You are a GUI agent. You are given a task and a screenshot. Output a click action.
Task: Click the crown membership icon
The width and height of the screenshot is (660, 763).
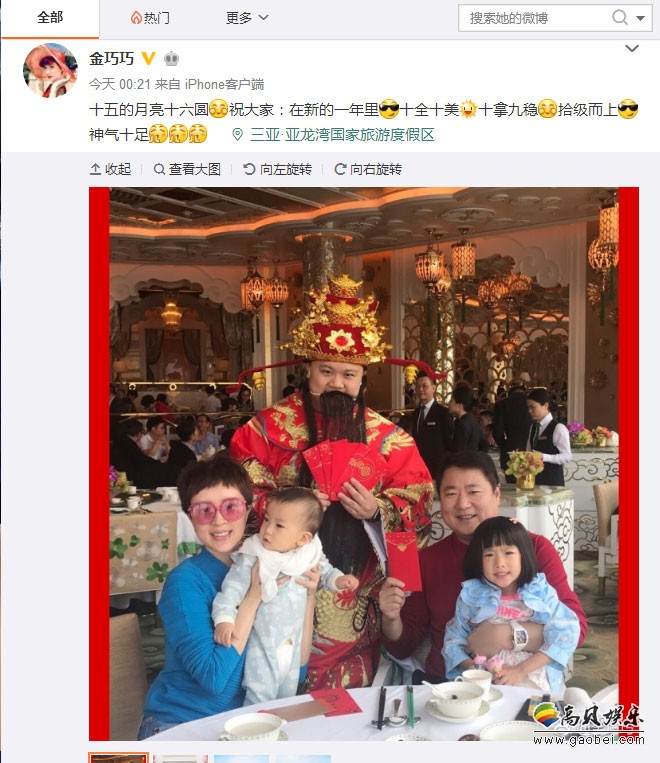(171, 59)
